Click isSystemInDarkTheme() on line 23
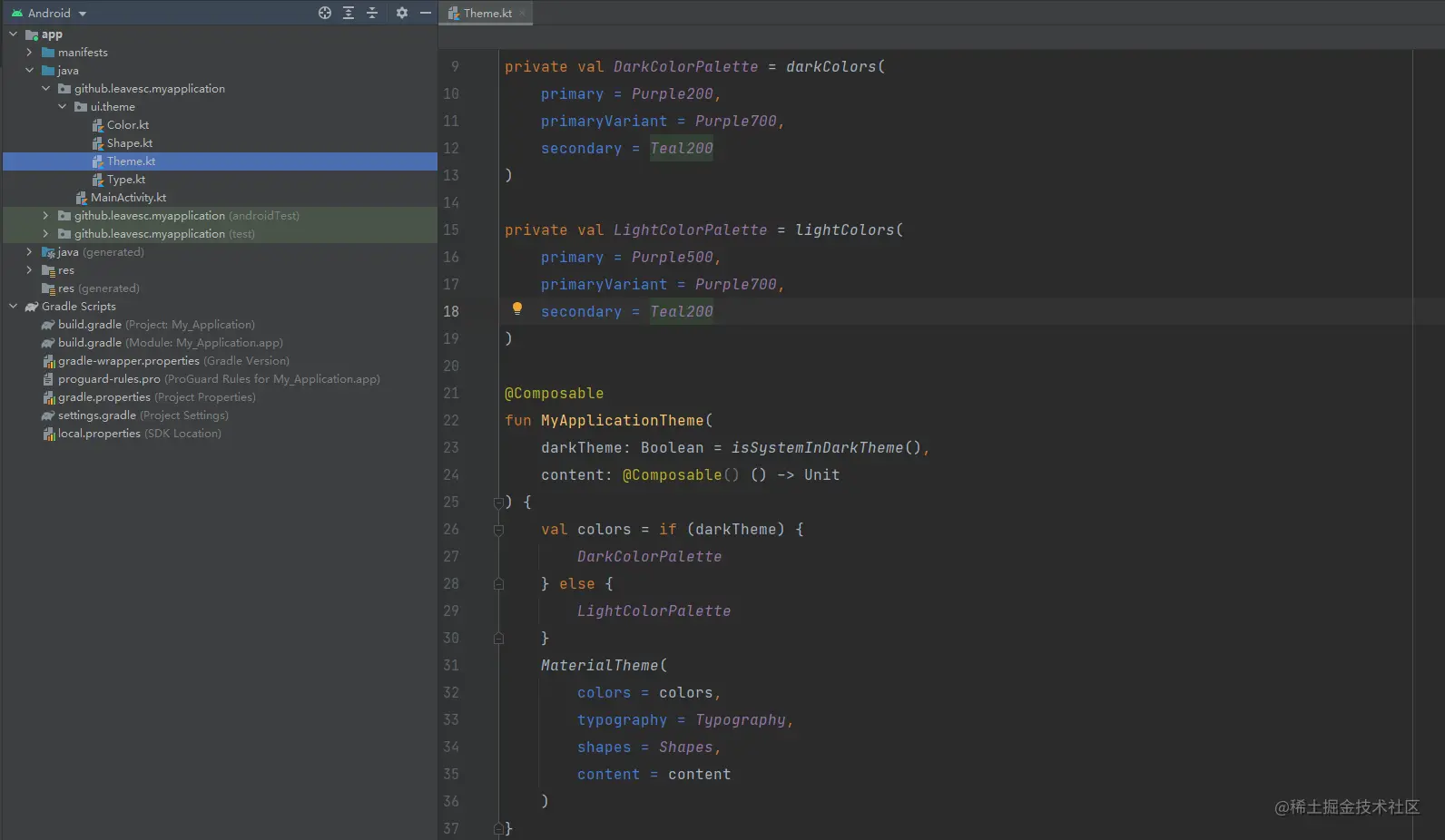 coord(826,448)
